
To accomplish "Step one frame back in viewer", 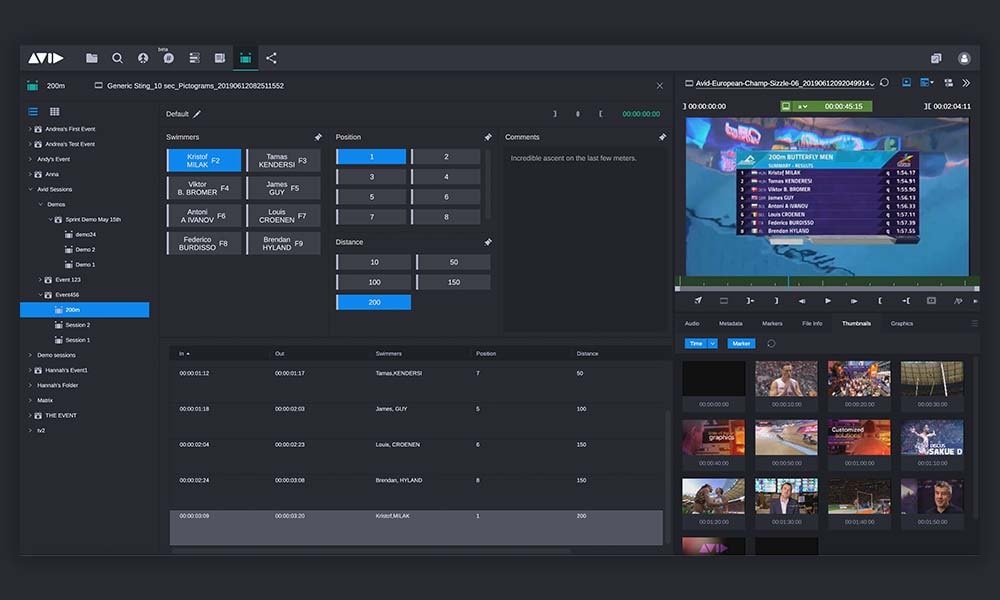I will [x=802, y=301].
